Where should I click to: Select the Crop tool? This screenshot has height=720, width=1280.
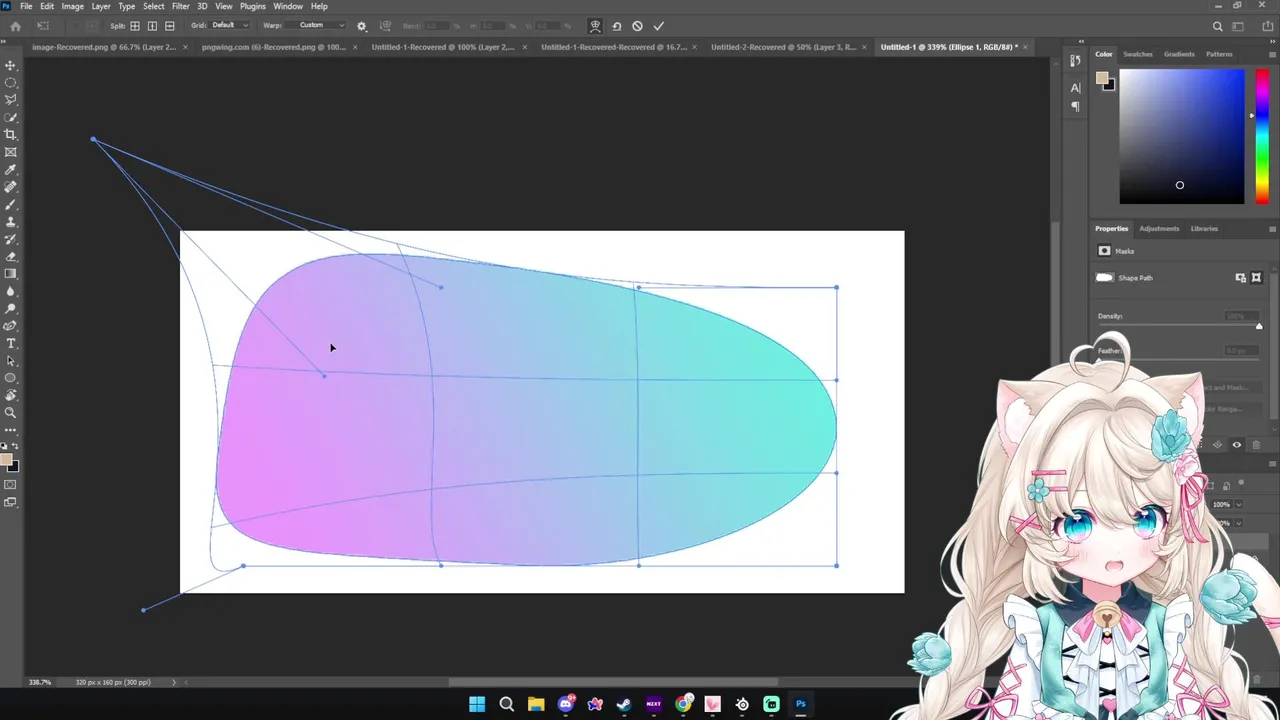click(x=11, y=134)
